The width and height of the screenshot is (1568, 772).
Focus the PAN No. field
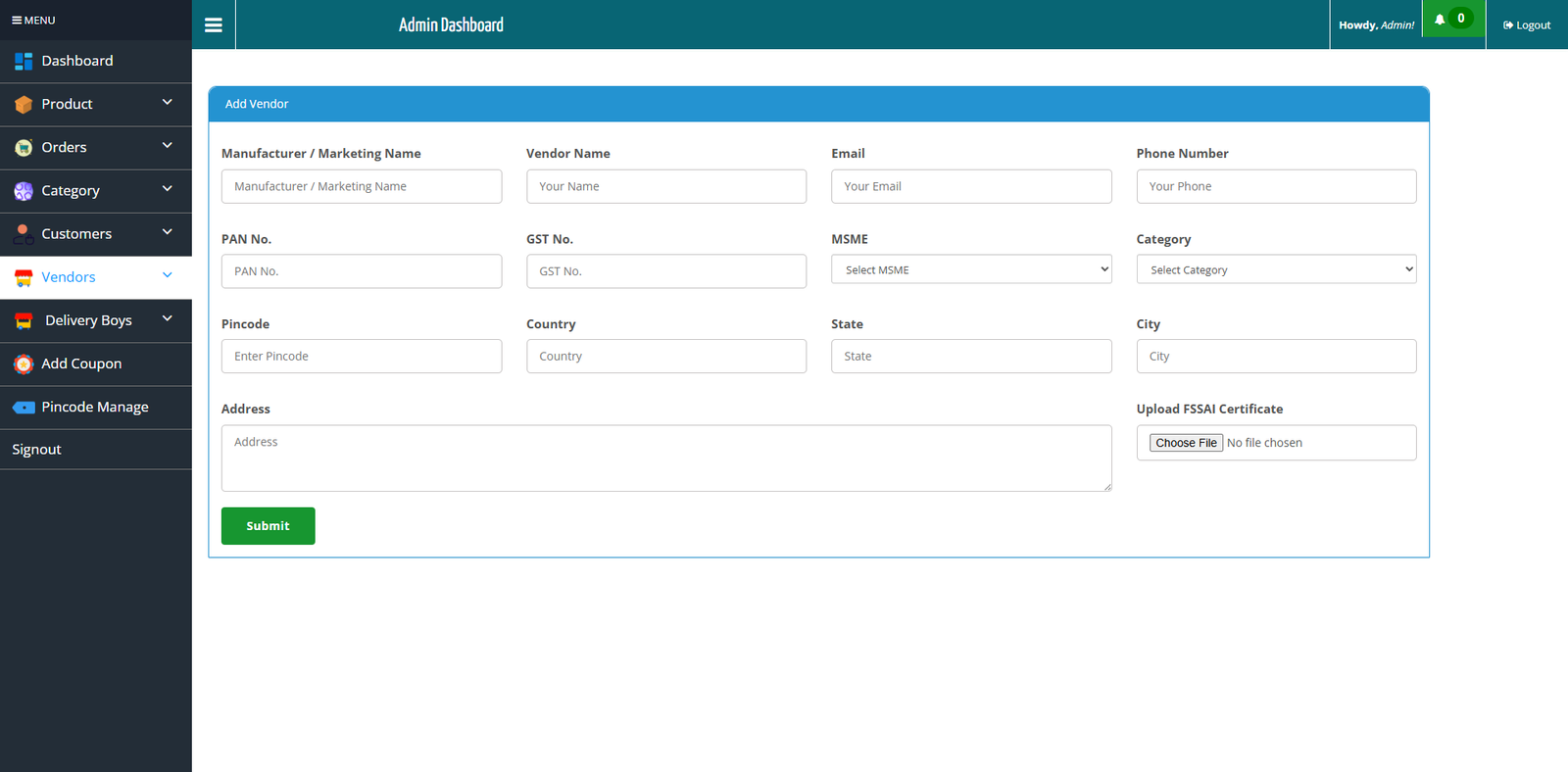coord(362,271)
